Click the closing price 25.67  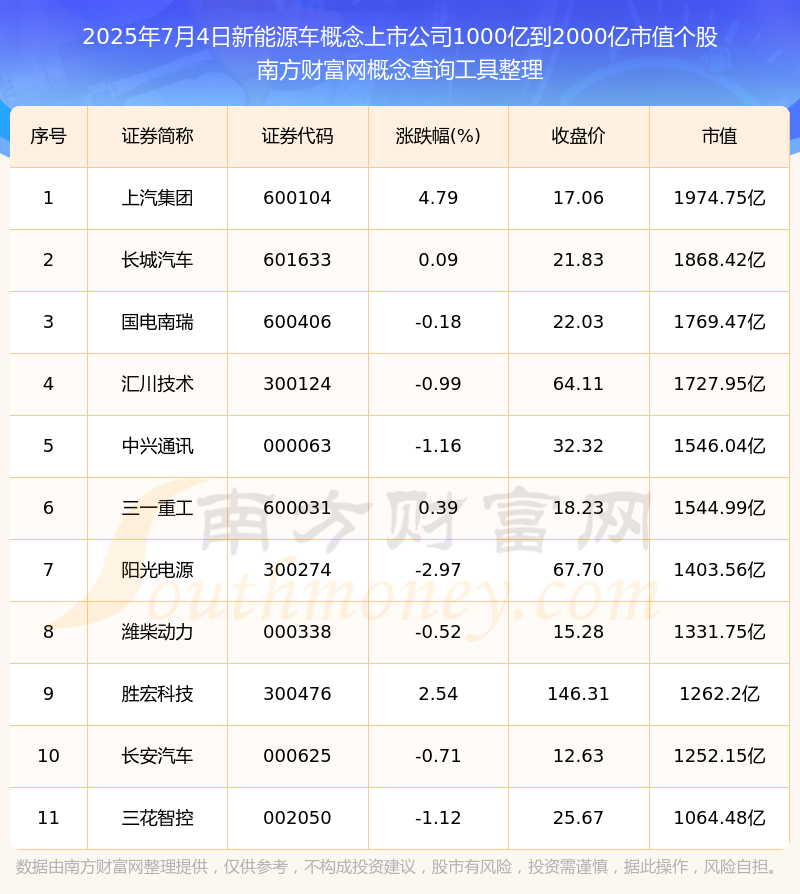[x=578, y=818]
